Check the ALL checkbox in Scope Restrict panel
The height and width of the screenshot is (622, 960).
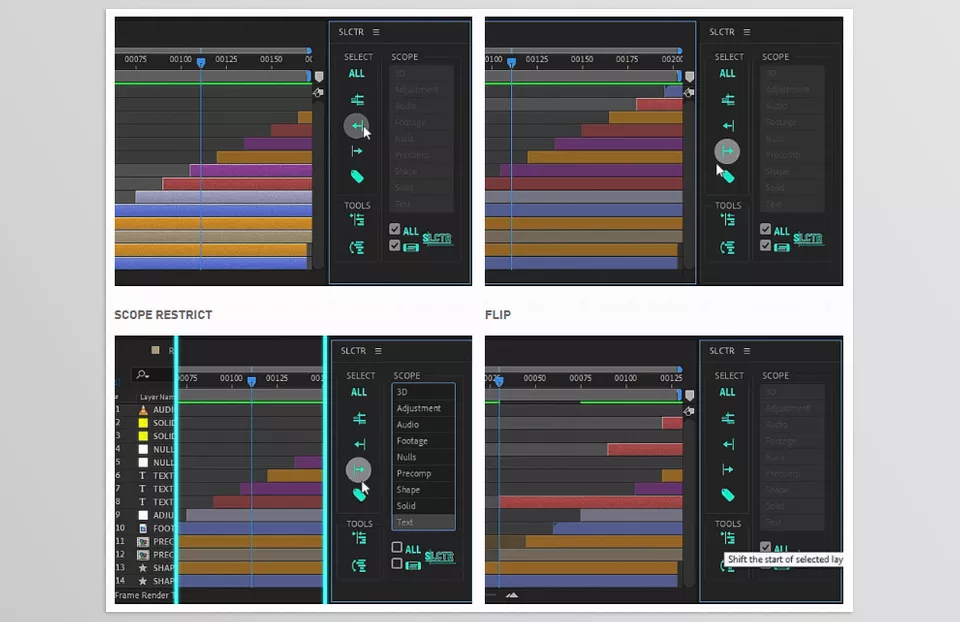pos(397,547)
